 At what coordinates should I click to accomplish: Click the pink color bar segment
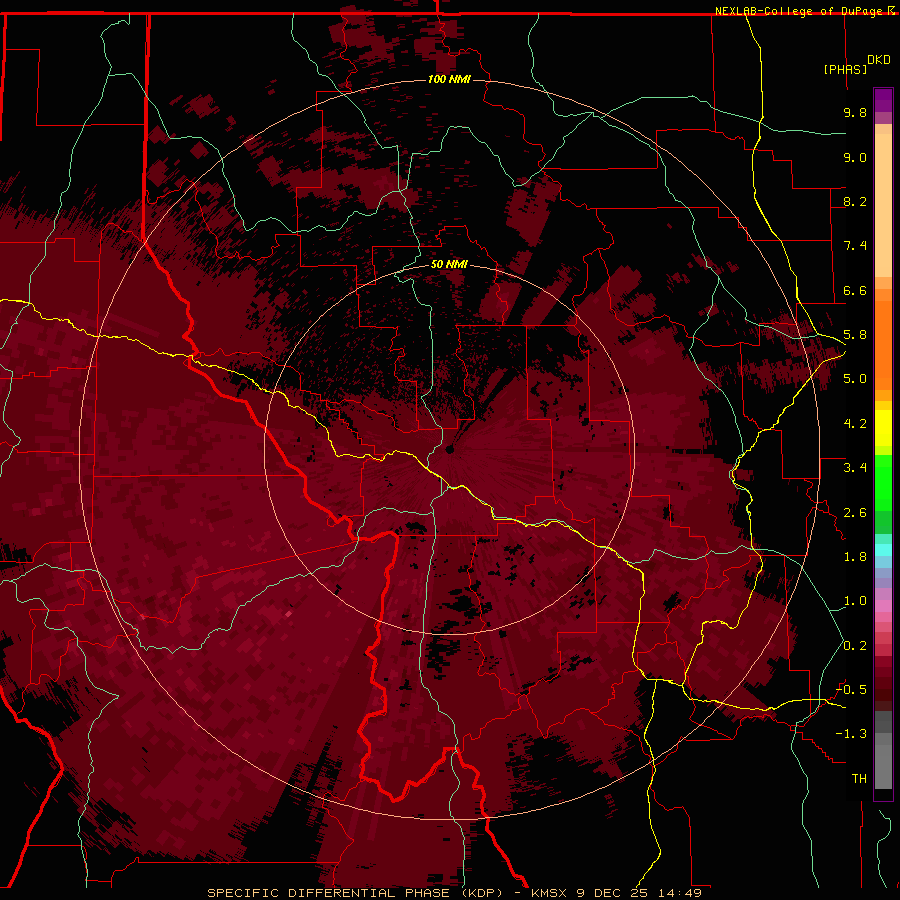[x=883, y=606]
